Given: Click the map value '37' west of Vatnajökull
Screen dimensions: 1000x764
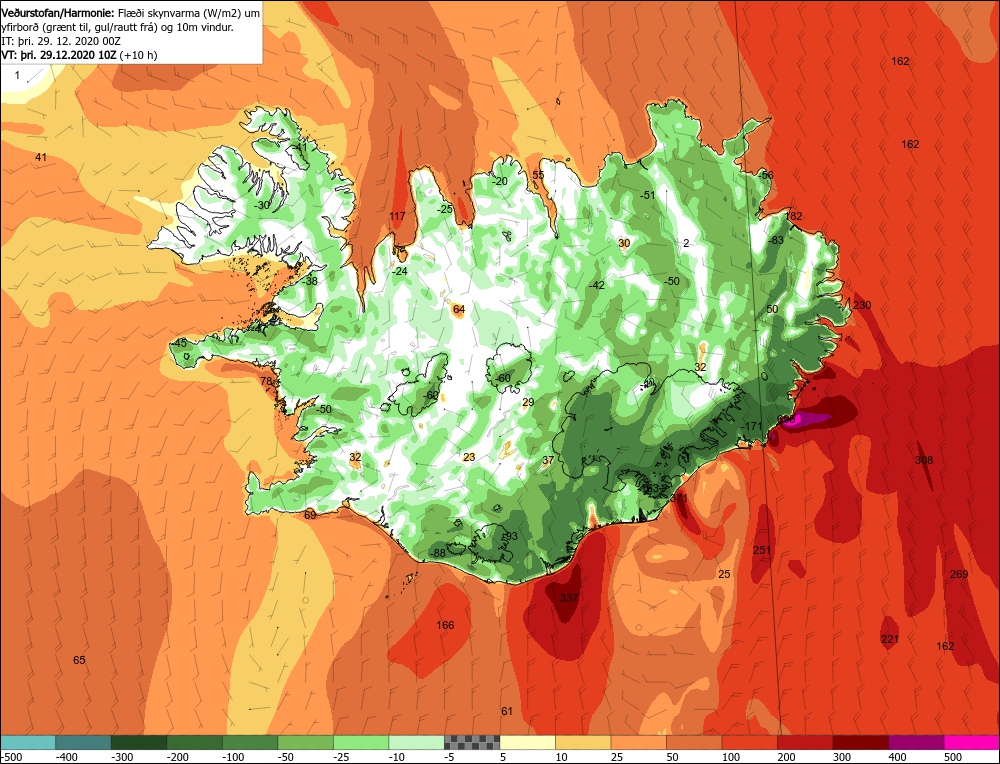Looking at the screenshot, I should pyautogui.click(x=548, y=460).
